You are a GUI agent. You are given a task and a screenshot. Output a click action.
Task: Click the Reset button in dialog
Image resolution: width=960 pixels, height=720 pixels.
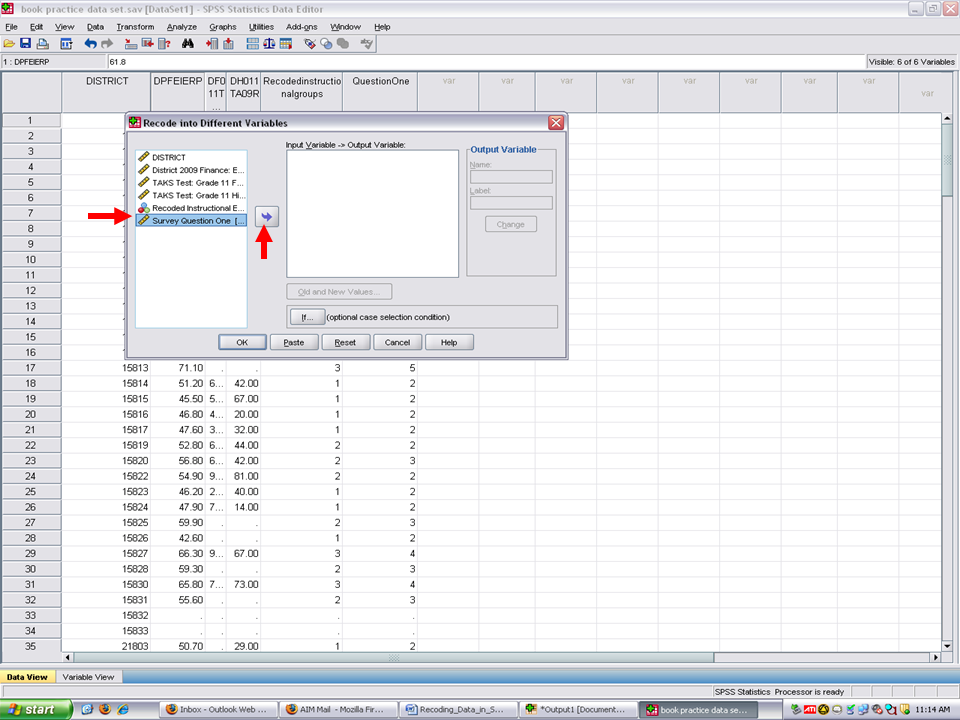[x=345, y=342]
